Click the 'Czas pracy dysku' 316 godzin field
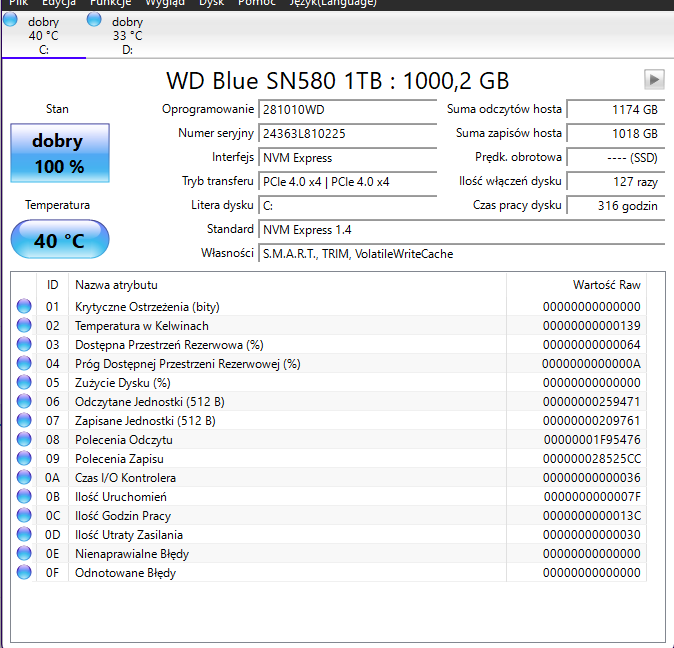Viewport: 674px width, 648px height. [x=615, y=206]
